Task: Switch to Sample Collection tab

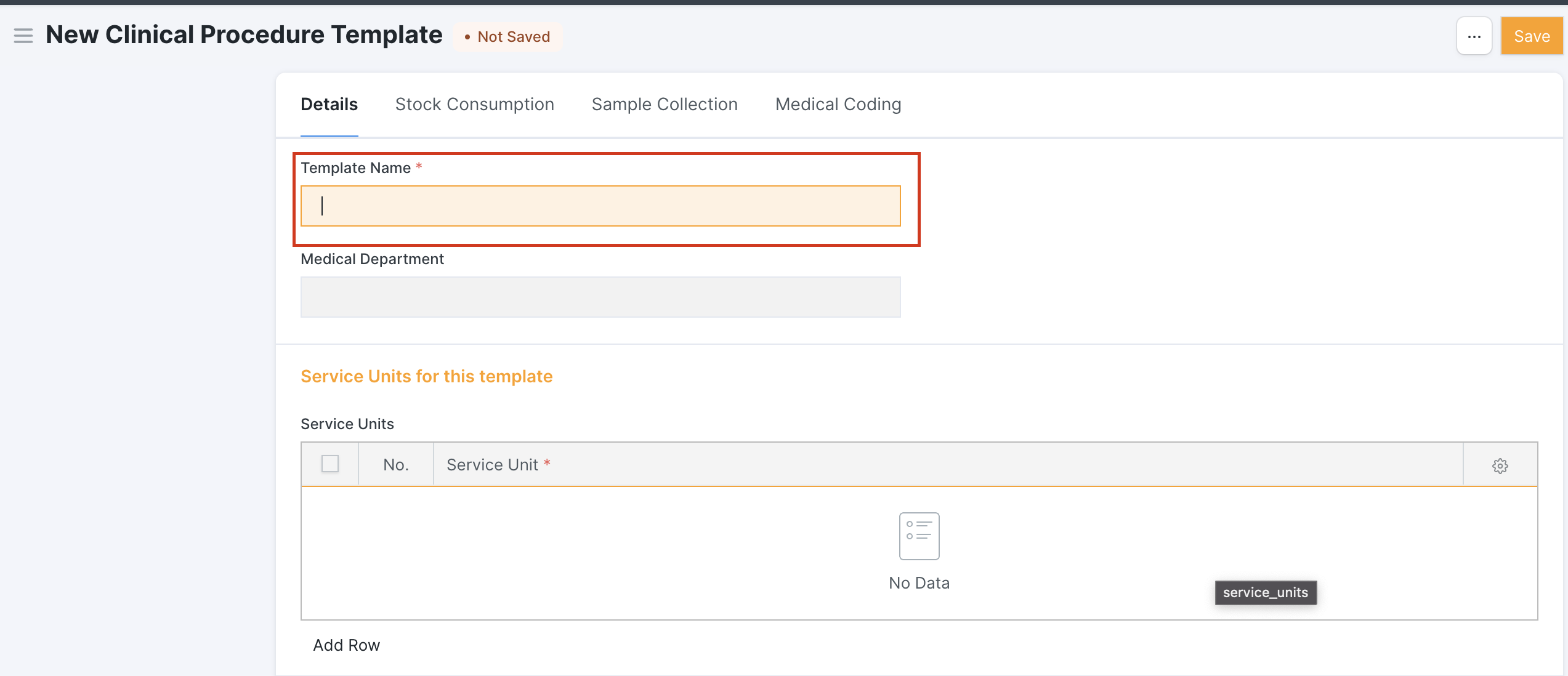Action: (665, 104)
